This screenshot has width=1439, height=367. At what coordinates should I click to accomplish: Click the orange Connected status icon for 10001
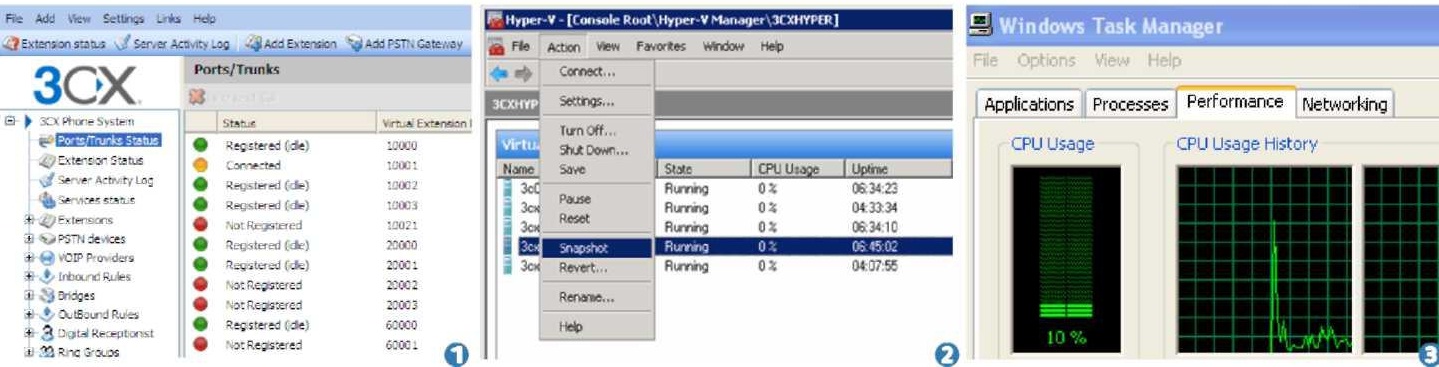tap(200, 165)
